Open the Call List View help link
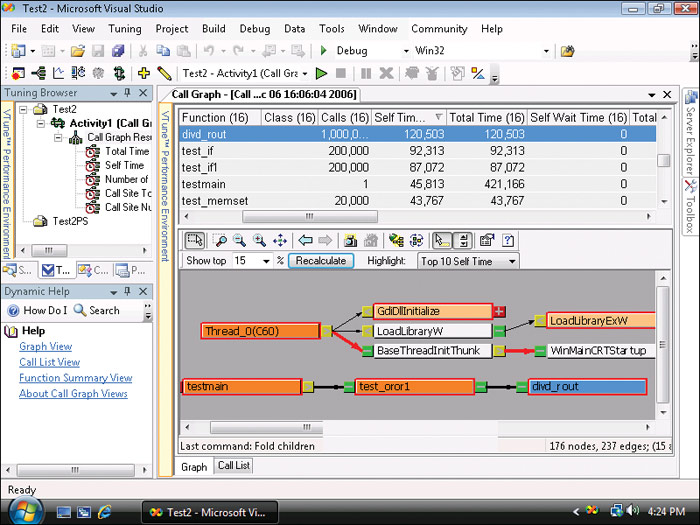This screenshot has height=525, width=700. point(50,362)
